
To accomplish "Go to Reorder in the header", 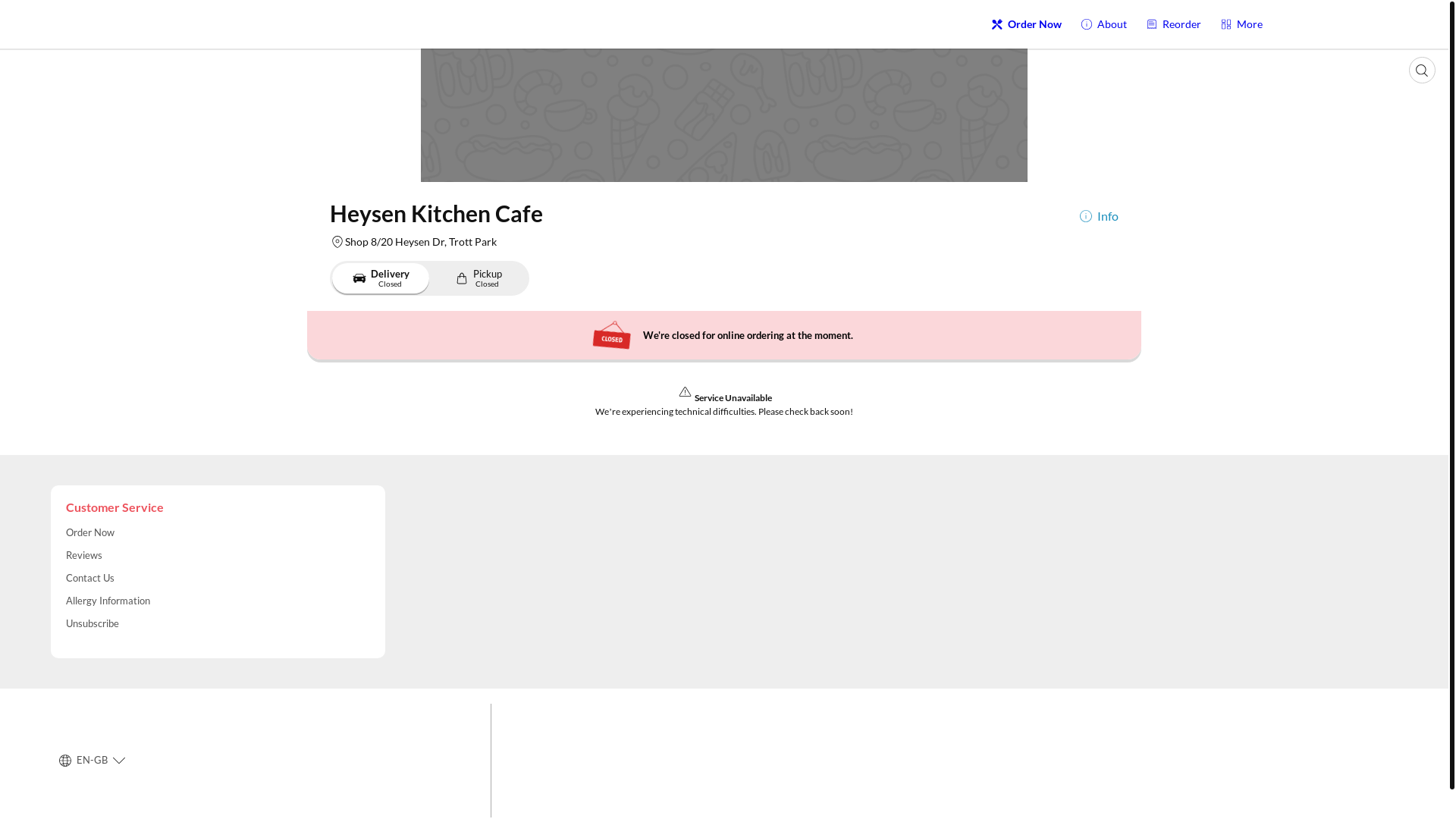I will (x=1173, y=24).
